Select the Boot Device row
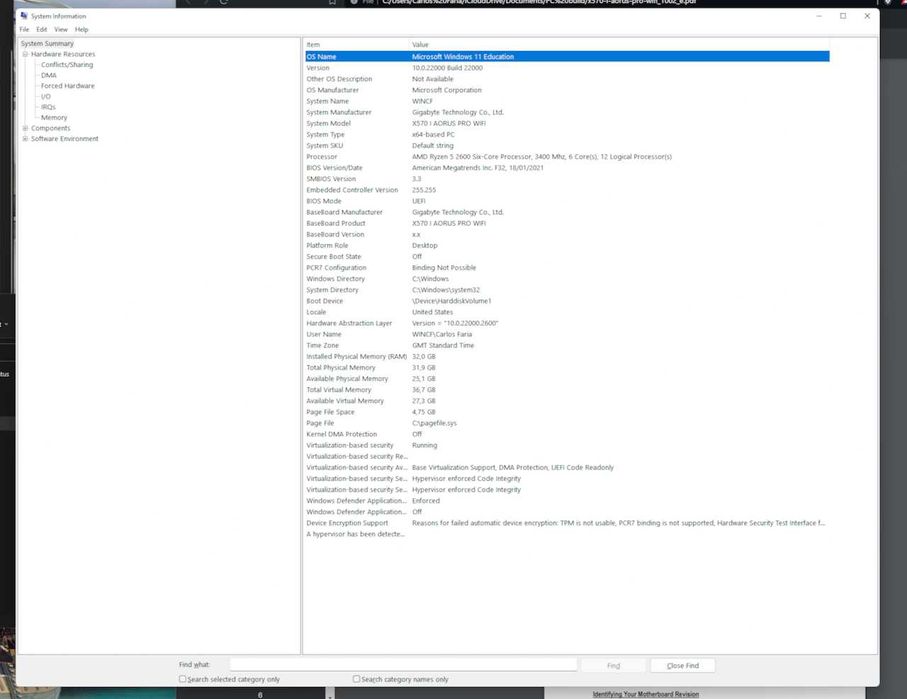 click(x=567, y=301)
